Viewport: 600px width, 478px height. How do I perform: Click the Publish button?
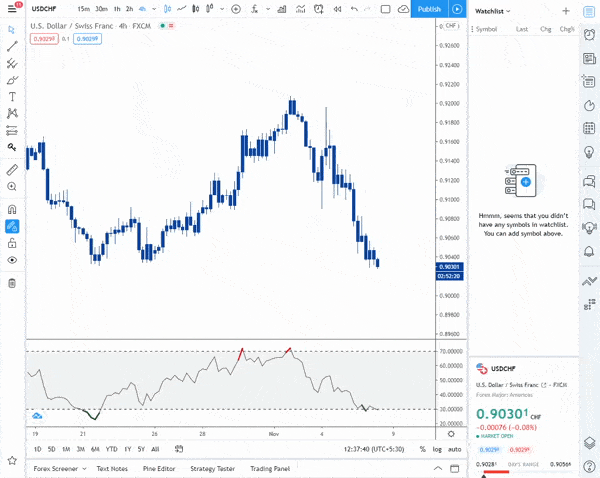(x=429, y=9)
